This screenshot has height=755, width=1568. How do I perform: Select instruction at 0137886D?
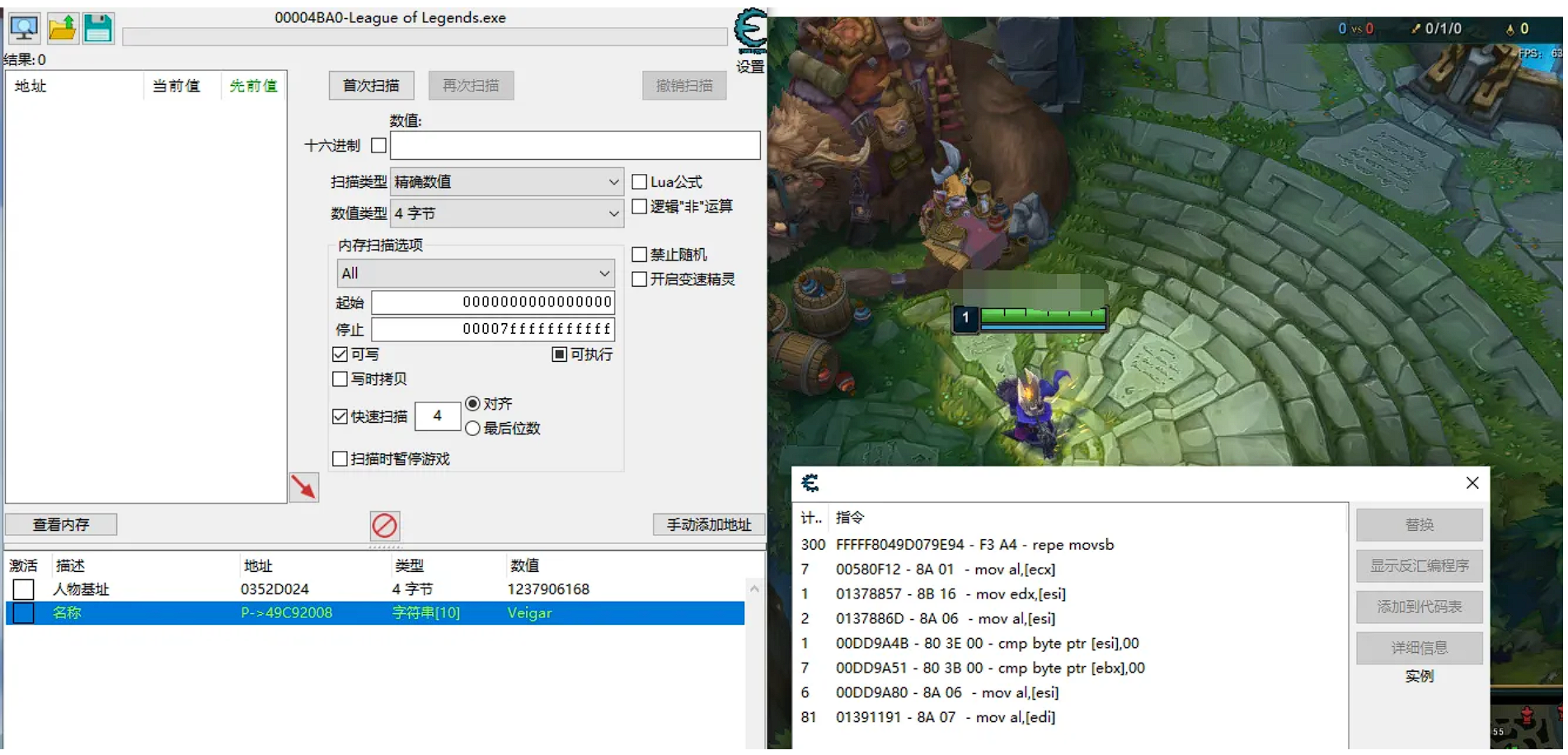coord(1072,619)
